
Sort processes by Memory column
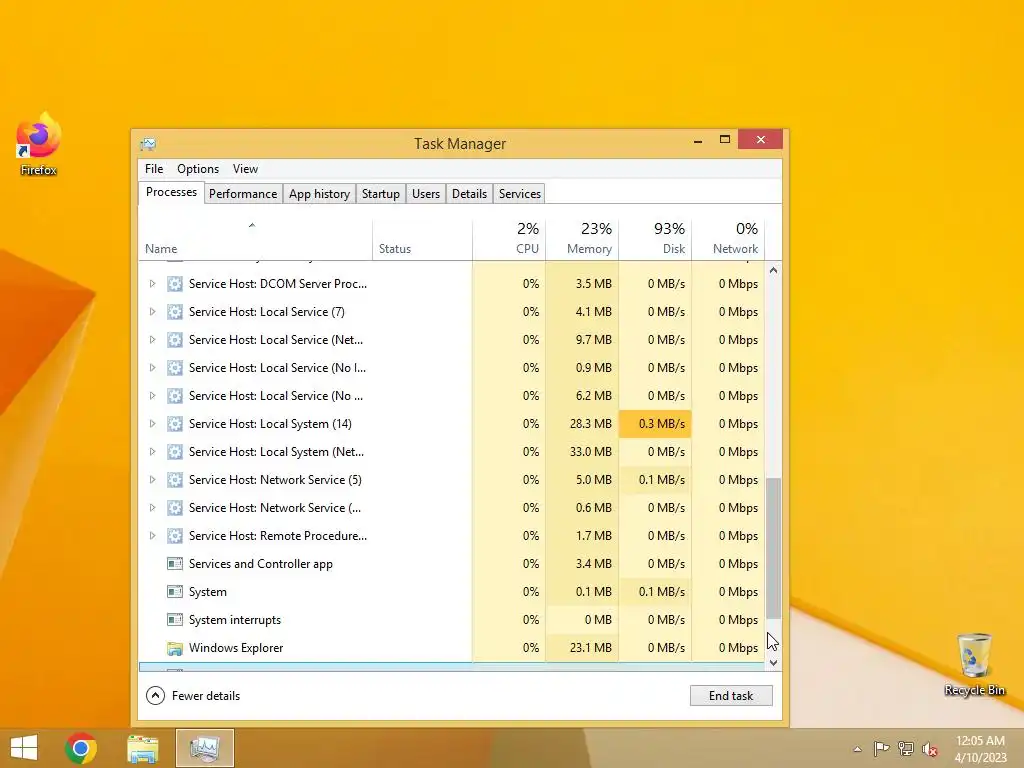582,240
